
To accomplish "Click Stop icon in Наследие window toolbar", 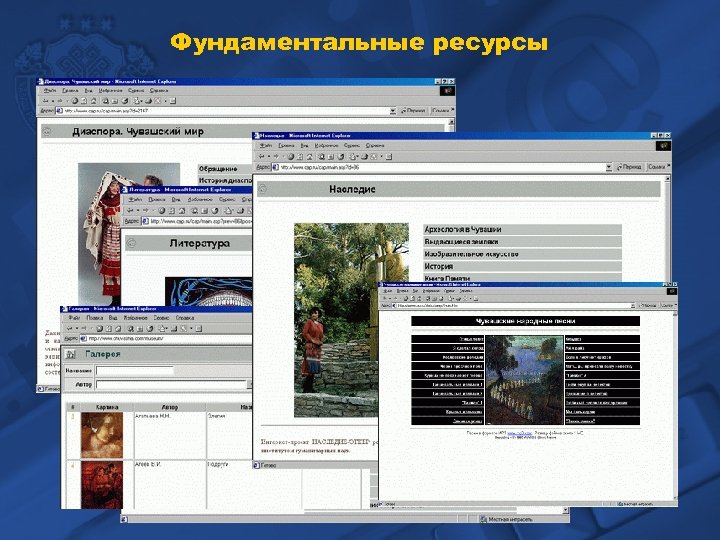I will [x=290, y=157].
